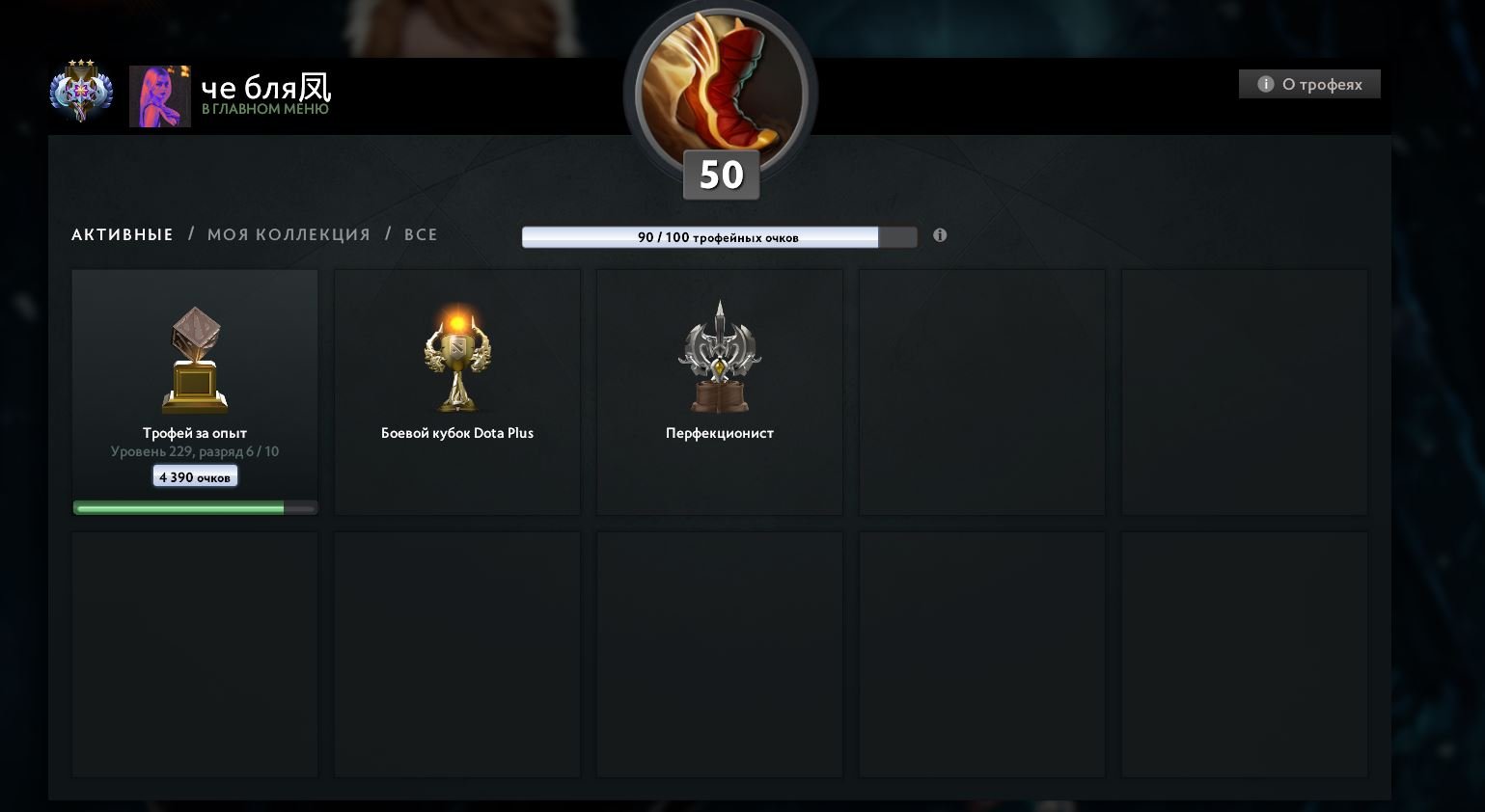The width and height of the screenshot is (1485, 812).
Task: Click the green experience trophy progress bar
Action: click(195, 508)
